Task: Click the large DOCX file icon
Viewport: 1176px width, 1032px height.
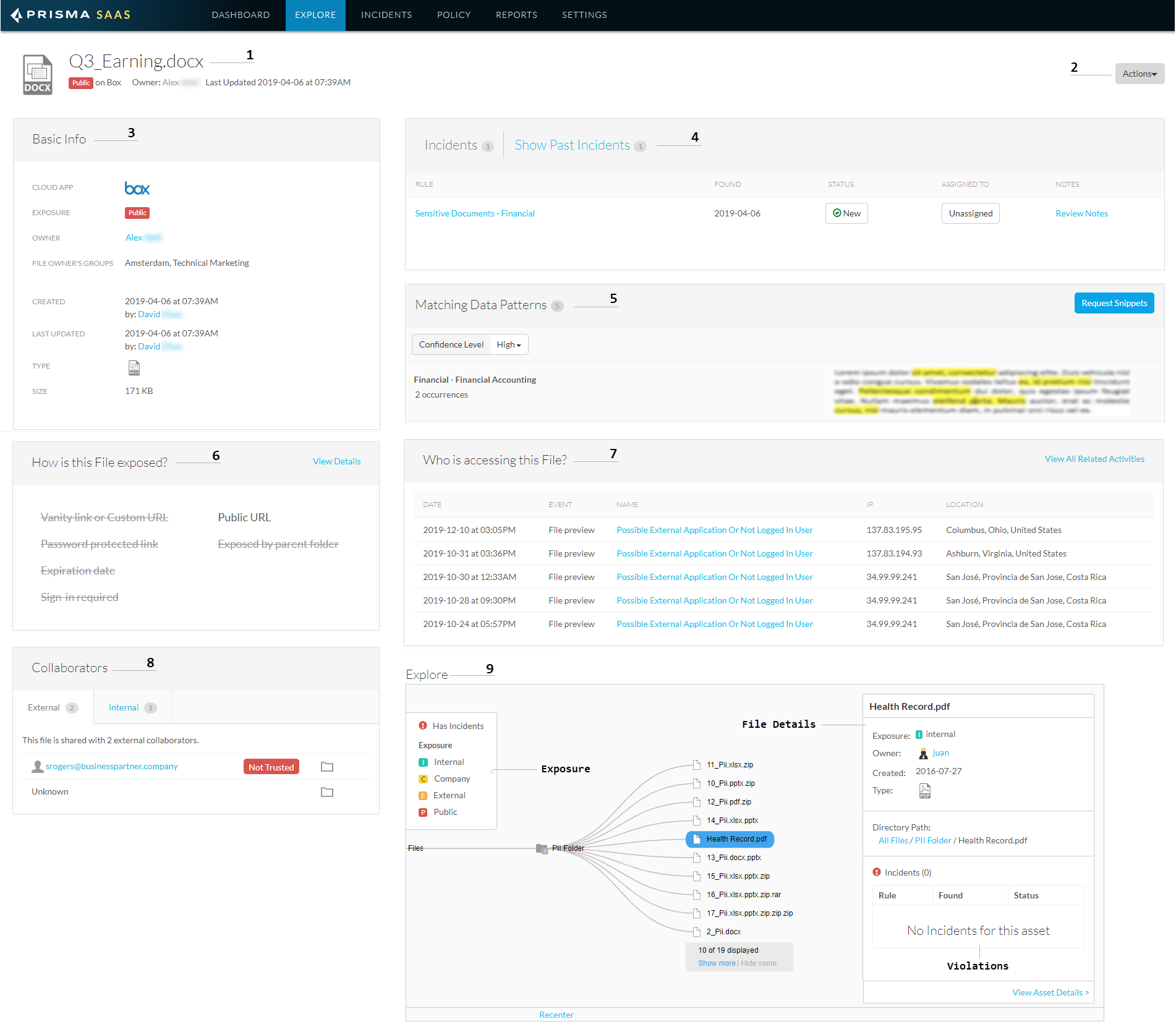Action: 38,74
